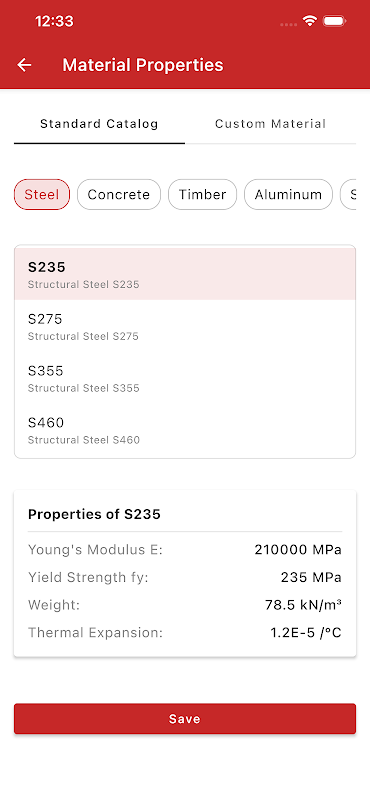Tap the Weight 78.5 kN/m³ value
Viewport: 370px width, 800px height.
point(303,605)
